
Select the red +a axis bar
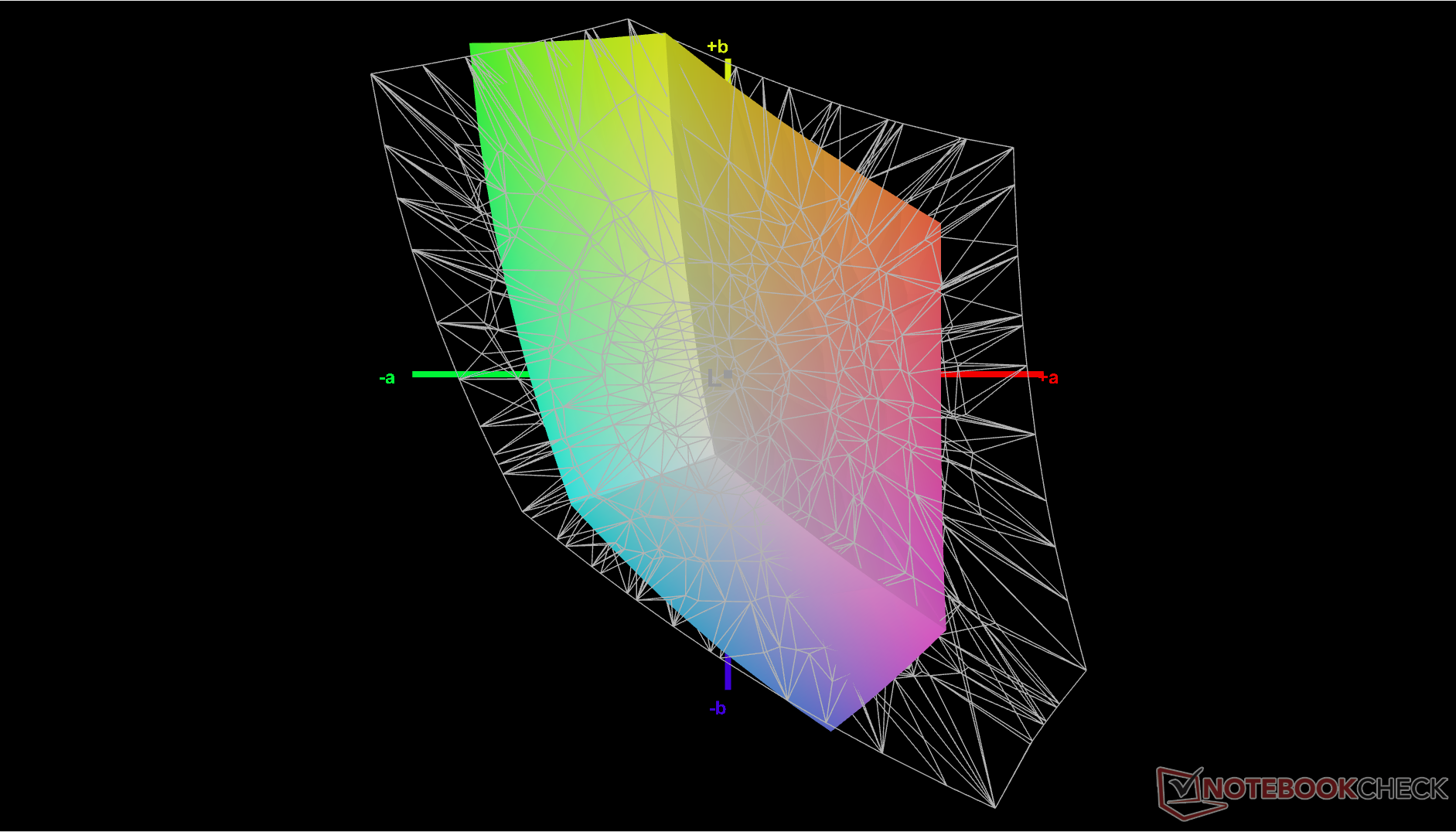coord(991,374)
